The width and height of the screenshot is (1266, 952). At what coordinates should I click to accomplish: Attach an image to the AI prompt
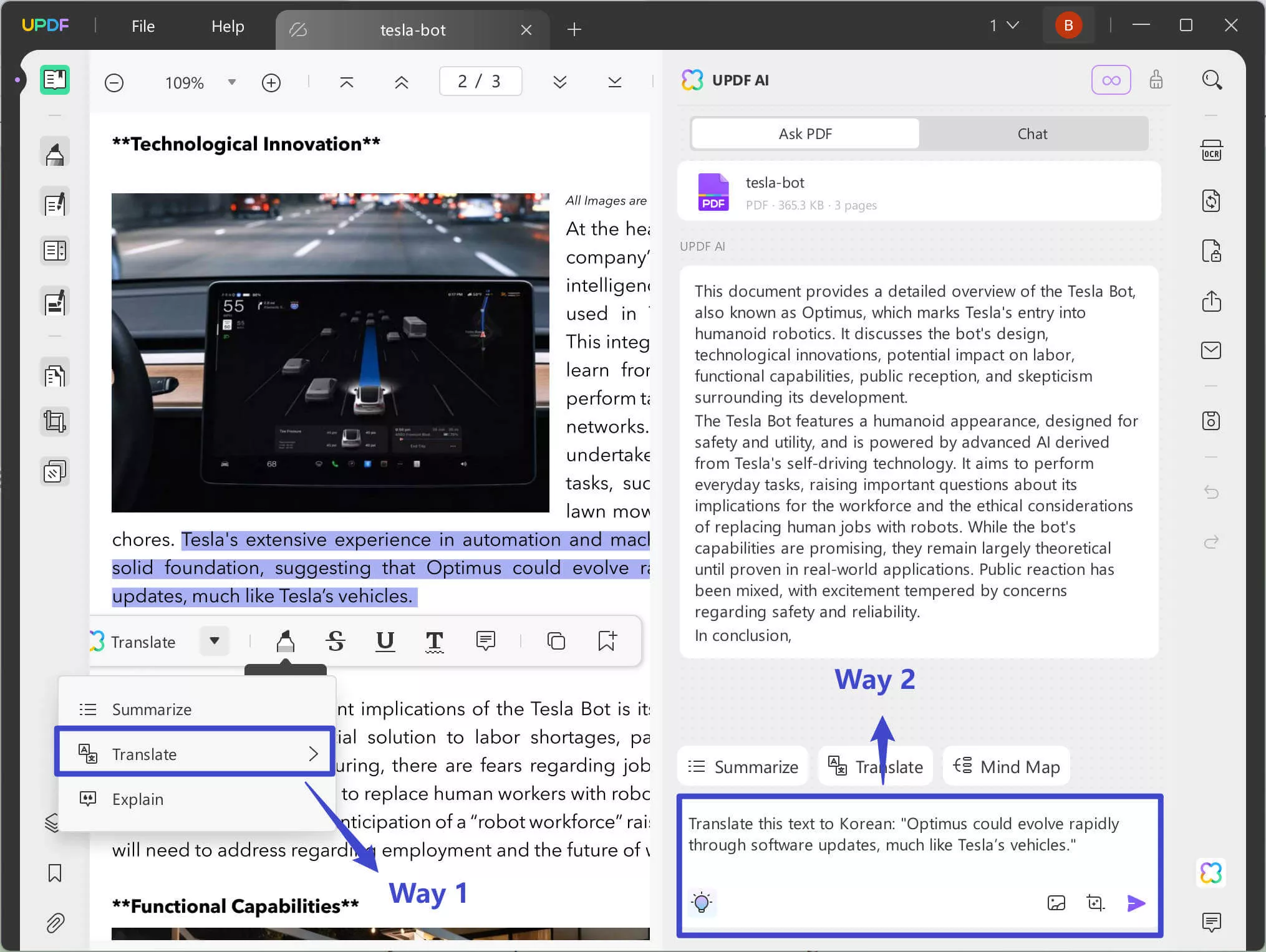[1056, 903]
